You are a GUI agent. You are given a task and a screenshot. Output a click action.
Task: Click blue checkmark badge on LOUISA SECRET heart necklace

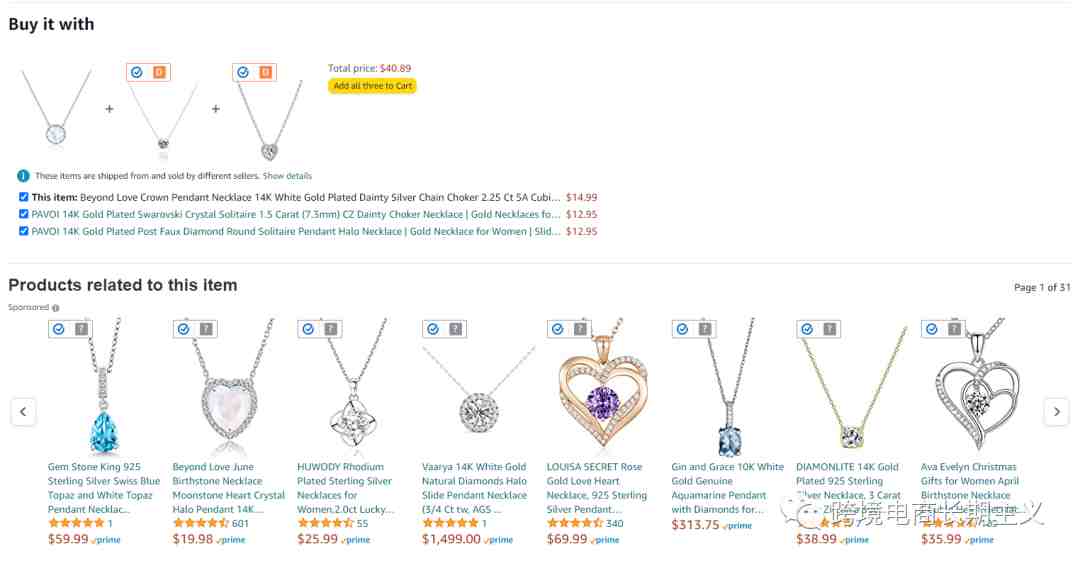(x=558, y=329)
